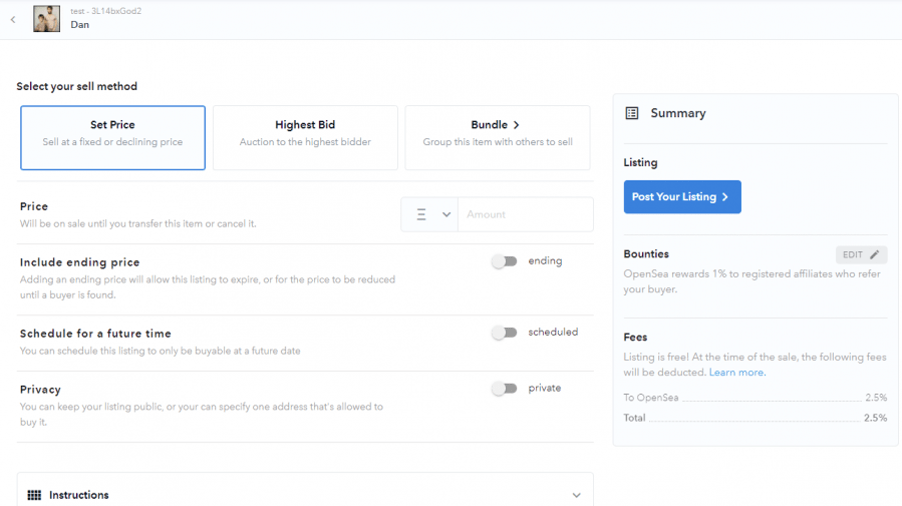Click the pencil icon beside Edit
Screen dimensions: 902x506
(874, 255)
